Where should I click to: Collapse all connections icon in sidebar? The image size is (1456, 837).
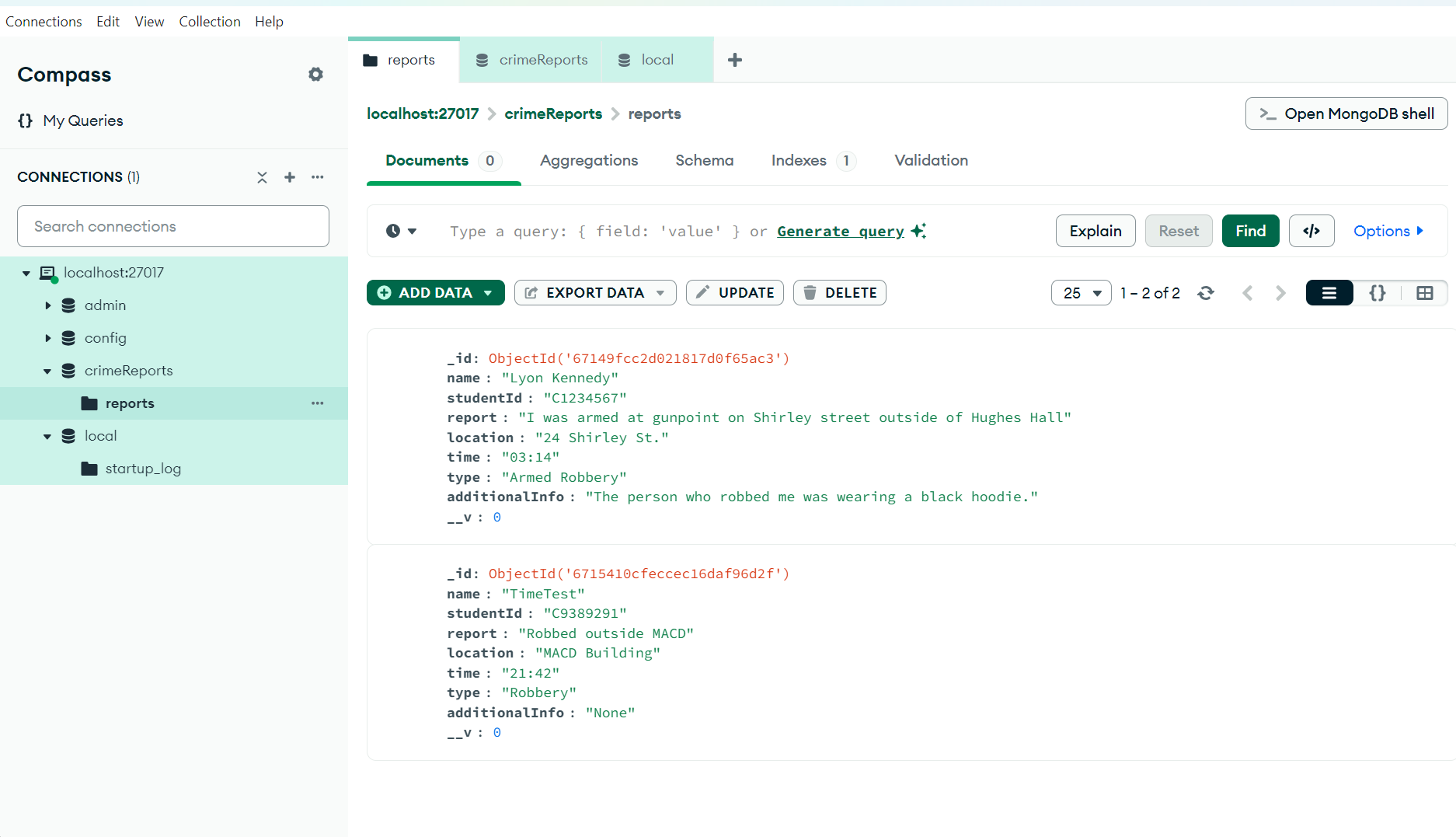(x=262, y=177)
